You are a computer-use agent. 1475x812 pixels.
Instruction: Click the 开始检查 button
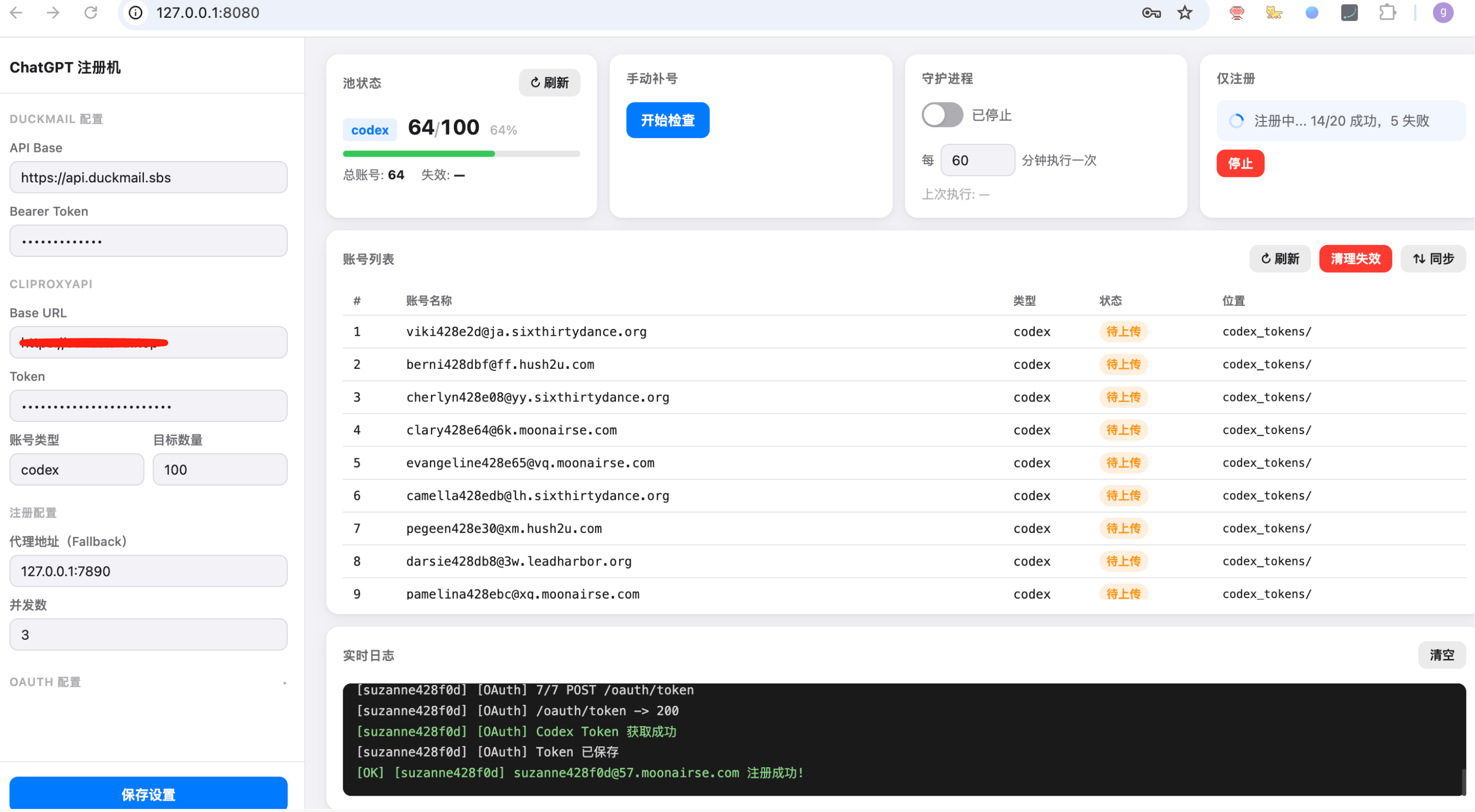pos(668,120)
